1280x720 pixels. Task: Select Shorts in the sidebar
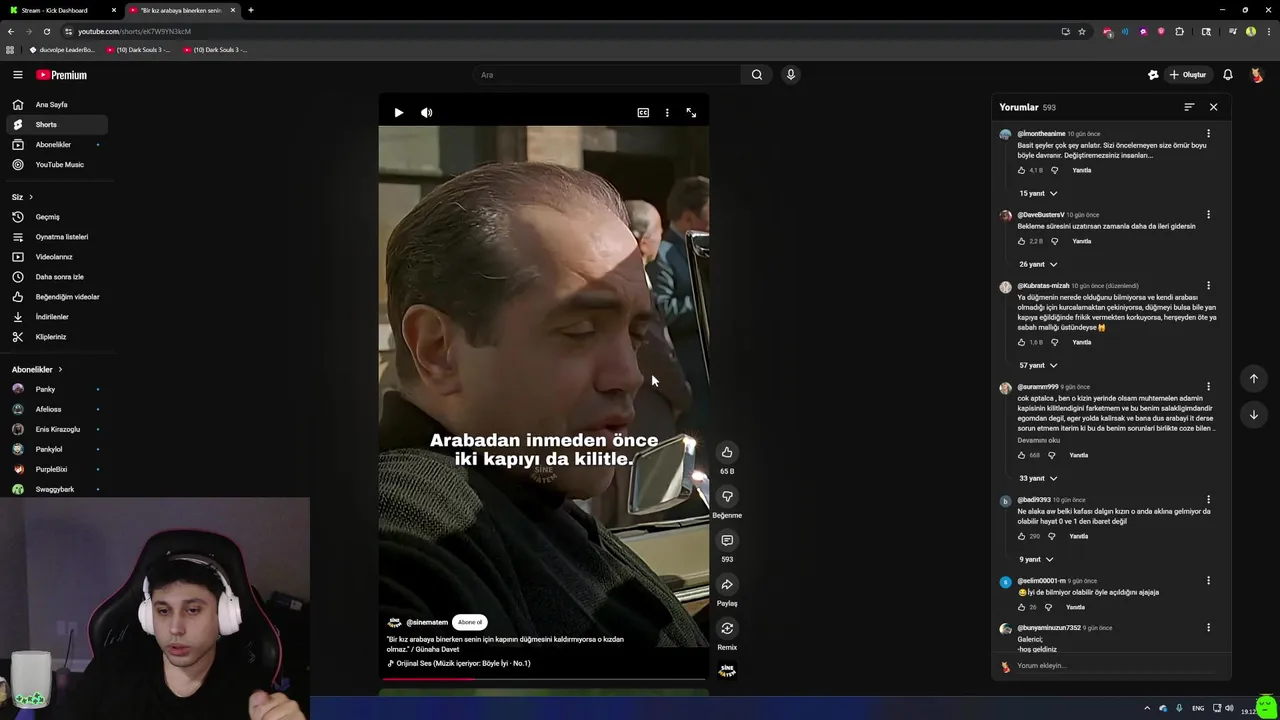pyautogui.click(x=57, y=125)
